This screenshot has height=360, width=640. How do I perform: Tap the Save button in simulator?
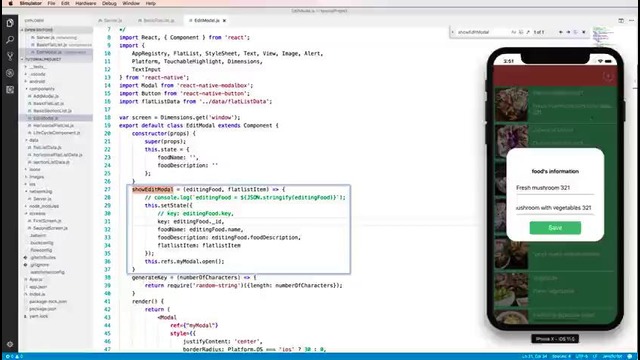(x=555, y=228)
